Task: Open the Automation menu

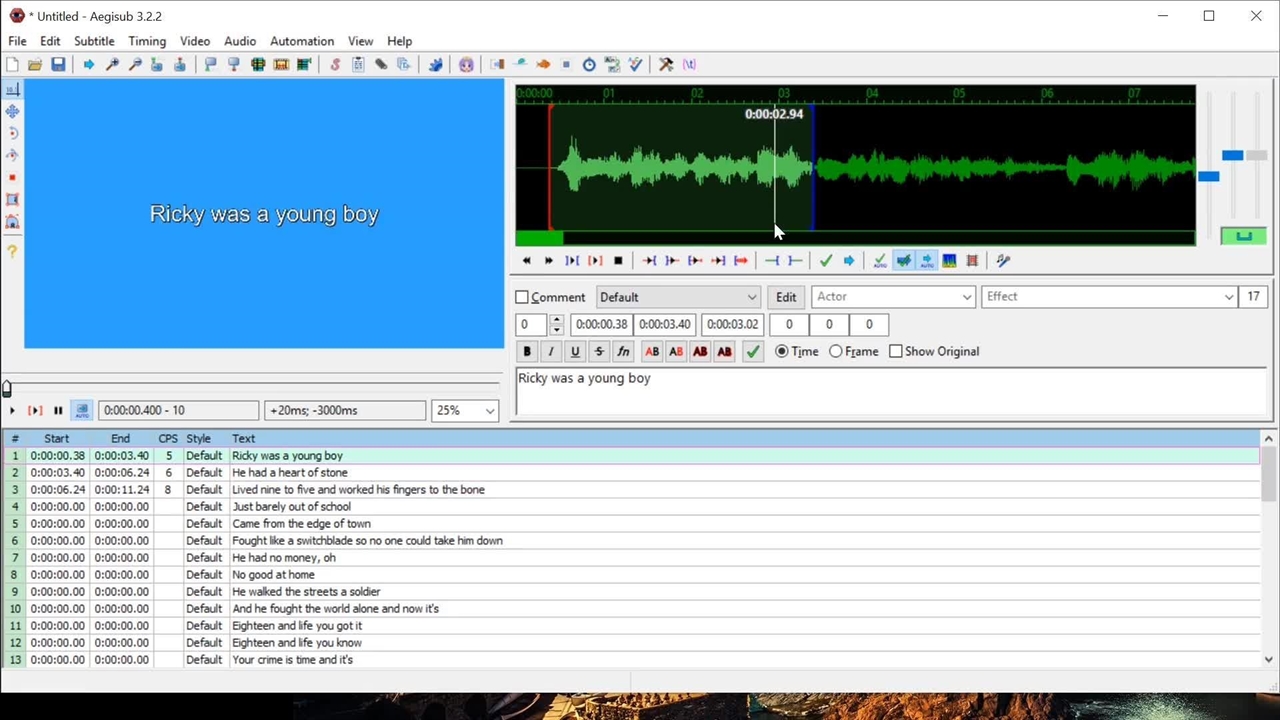Action: click(302, 41)
